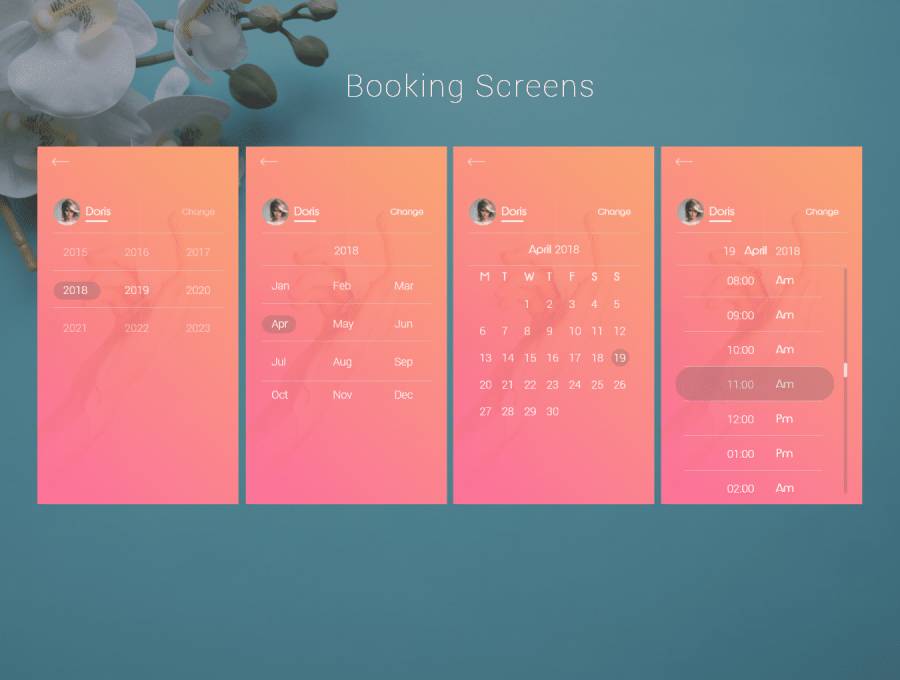This screenshot has width=900, height=680.
Task: Tap Doris's avatar on the calendar screen
Action: point(483,211)
